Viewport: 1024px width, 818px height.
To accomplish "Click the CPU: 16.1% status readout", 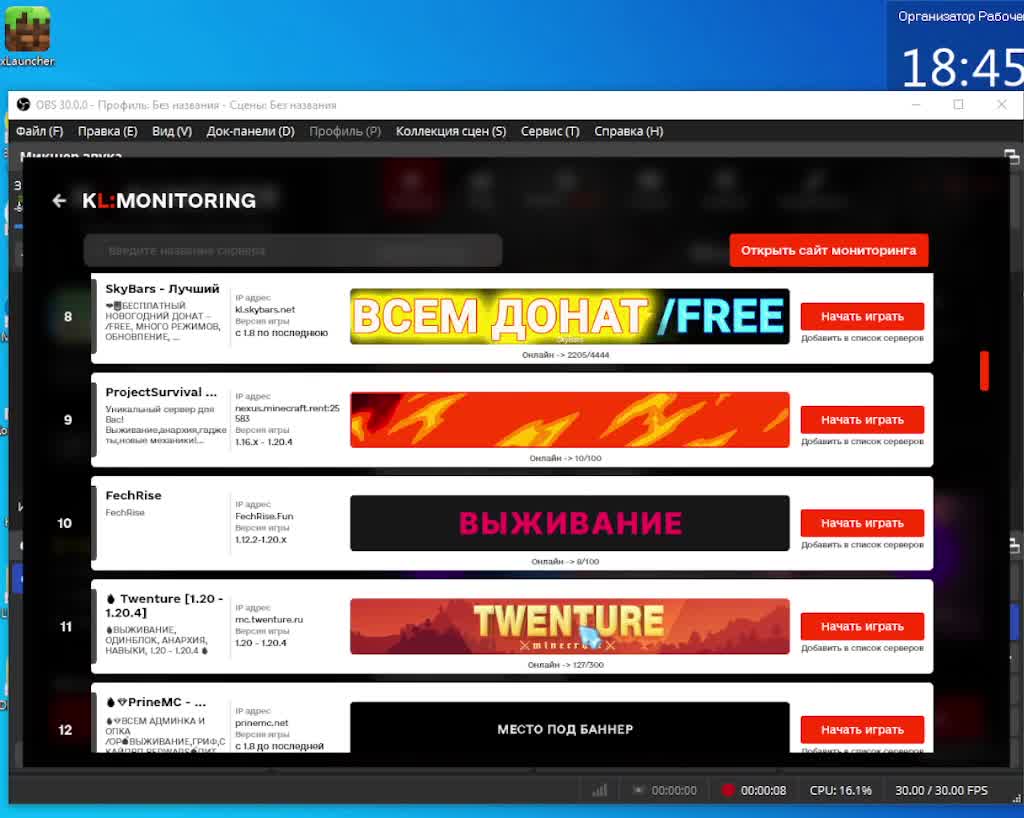I will coord(840,791).
